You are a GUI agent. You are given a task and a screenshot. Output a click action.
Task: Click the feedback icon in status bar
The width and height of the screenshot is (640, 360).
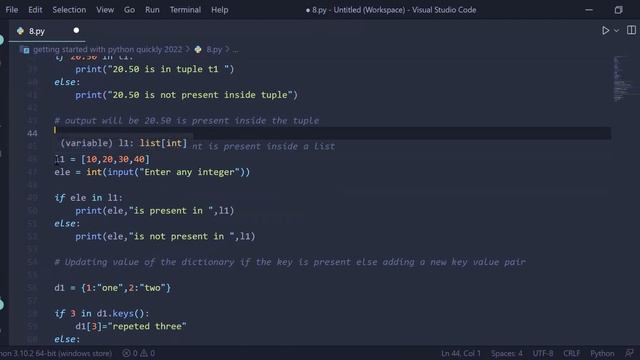click(x=629, y=353)
